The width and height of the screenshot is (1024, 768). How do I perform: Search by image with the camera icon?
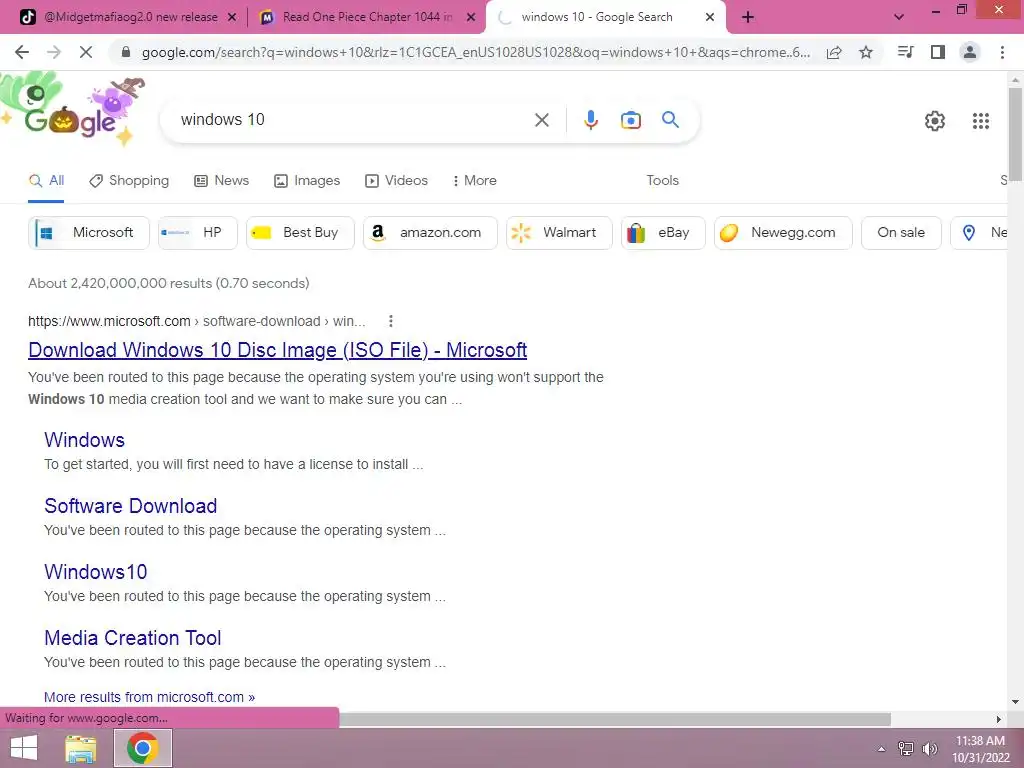[630, 120]
